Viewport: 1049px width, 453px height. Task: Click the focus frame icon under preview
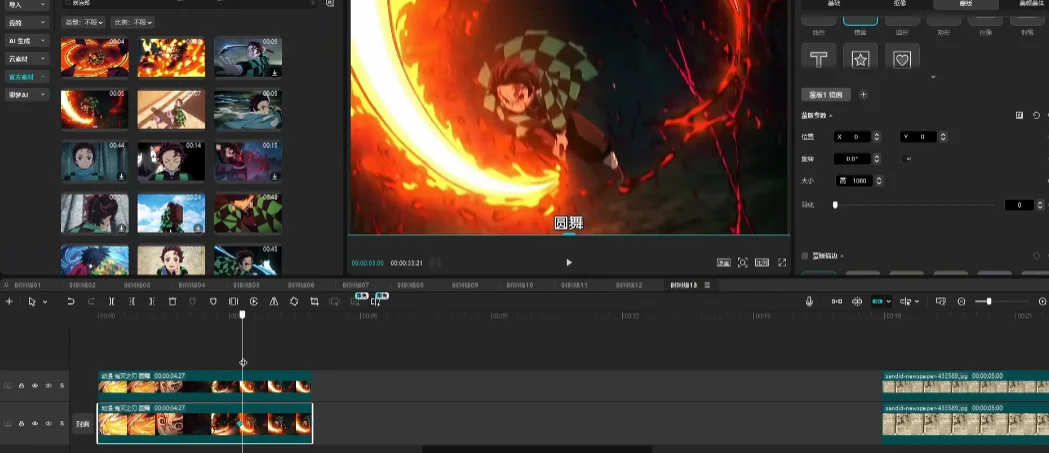pyautogui.click(x=743, y=263)
